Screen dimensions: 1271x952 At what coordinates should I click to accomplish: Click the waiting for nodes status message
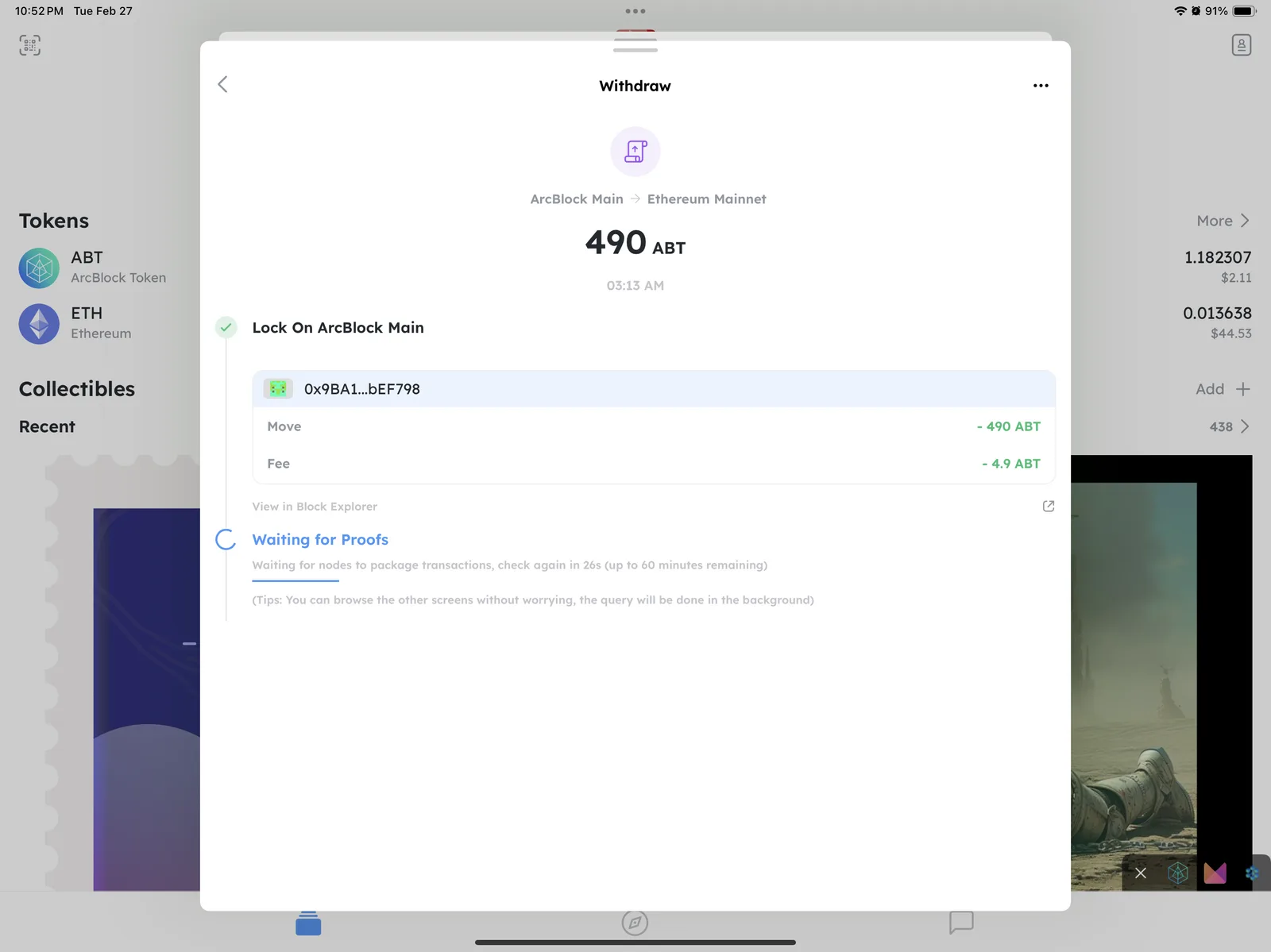[x=510, y=565]
